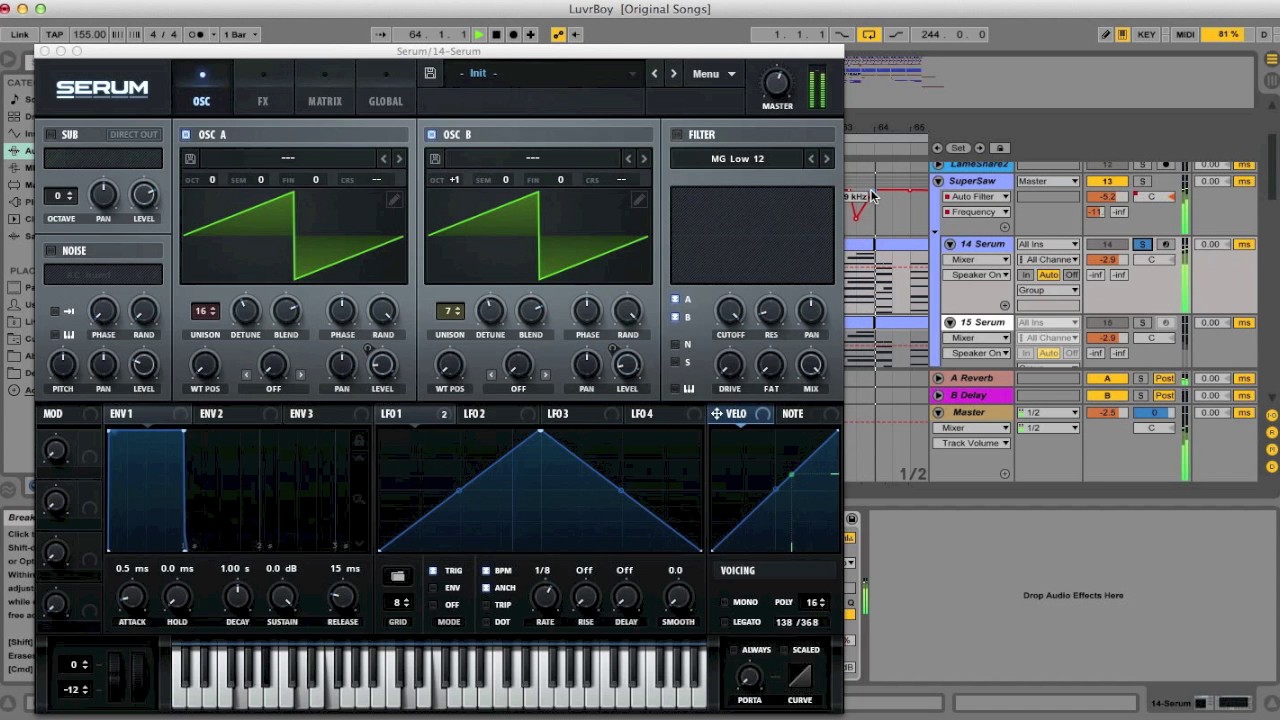This screenshot has height=720, width=1280.
Task: Click the Link button in Ableton
Action: (x=19, y=34)
